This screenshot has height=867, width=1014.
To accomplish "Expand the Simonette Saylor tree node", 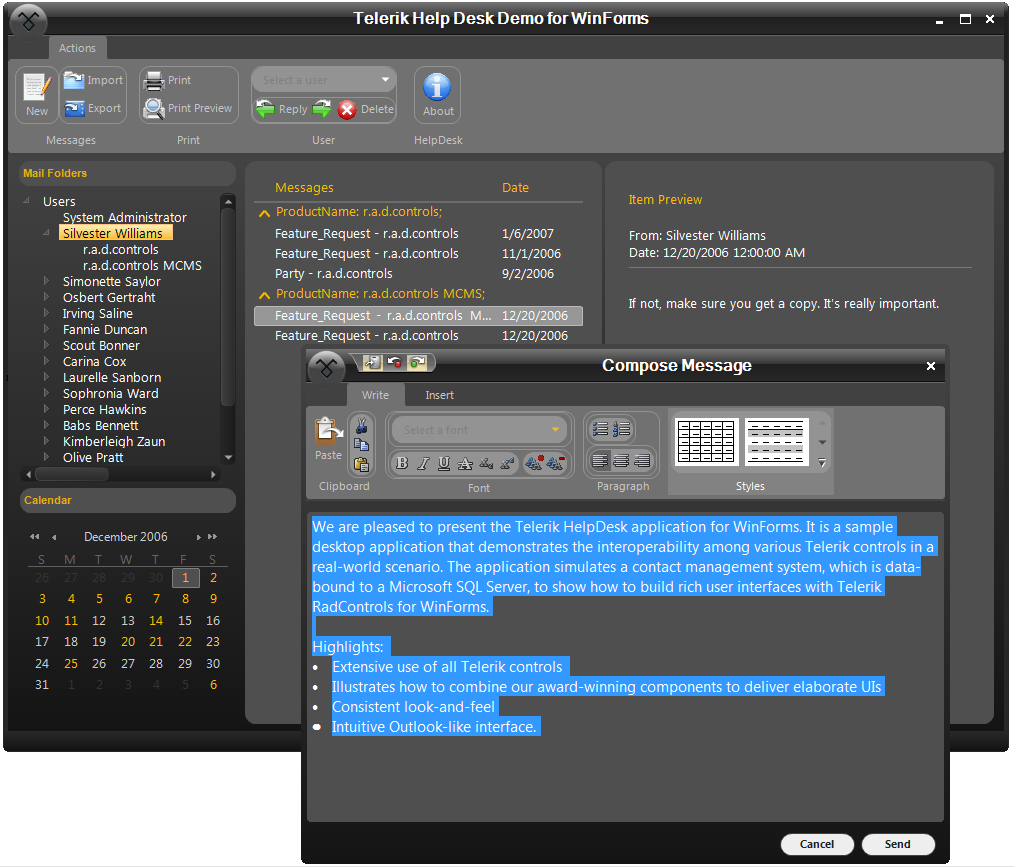I will tap(46, 281).
